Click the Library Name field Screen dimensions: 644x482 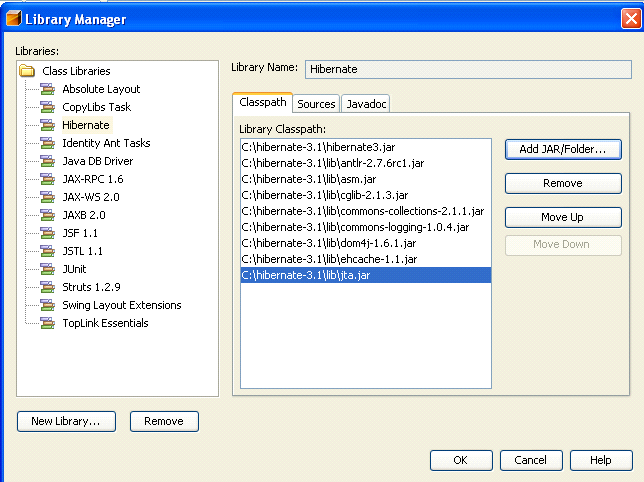coord(468,69)
